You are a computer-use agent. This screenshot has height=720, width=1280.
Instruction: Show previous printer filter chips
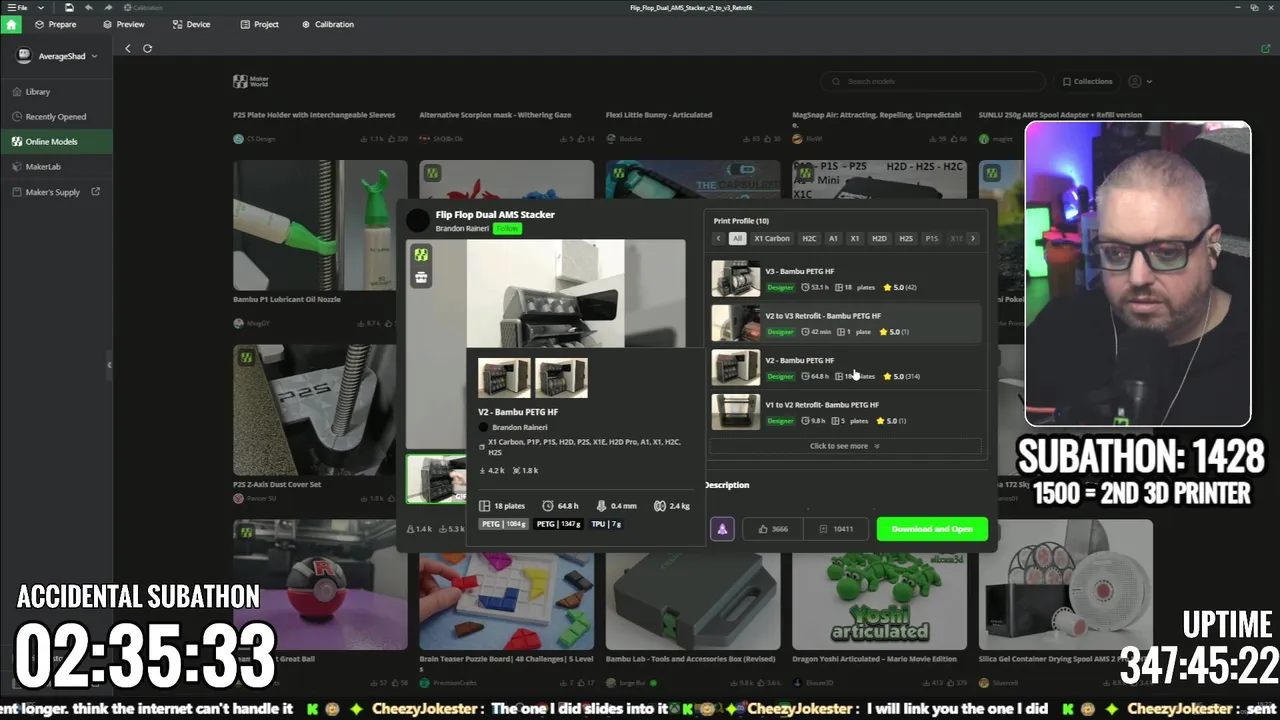pyautogui.click(x=718, y=238)
